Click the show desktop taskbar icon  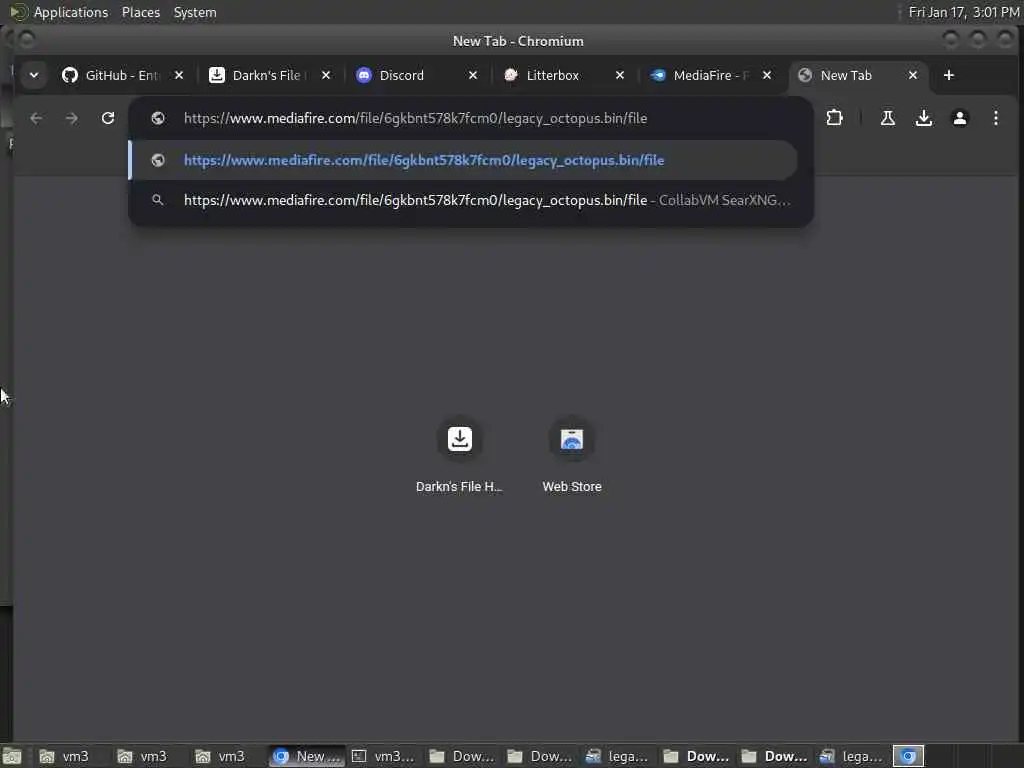(x=12, y=756)
